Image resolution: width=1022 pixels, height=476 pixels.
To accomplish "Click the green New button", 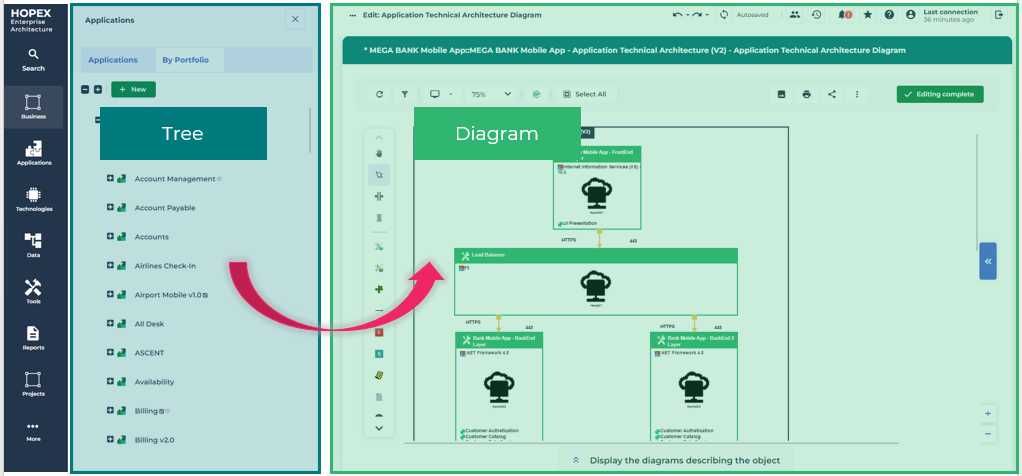I will (x=133, y=90).
